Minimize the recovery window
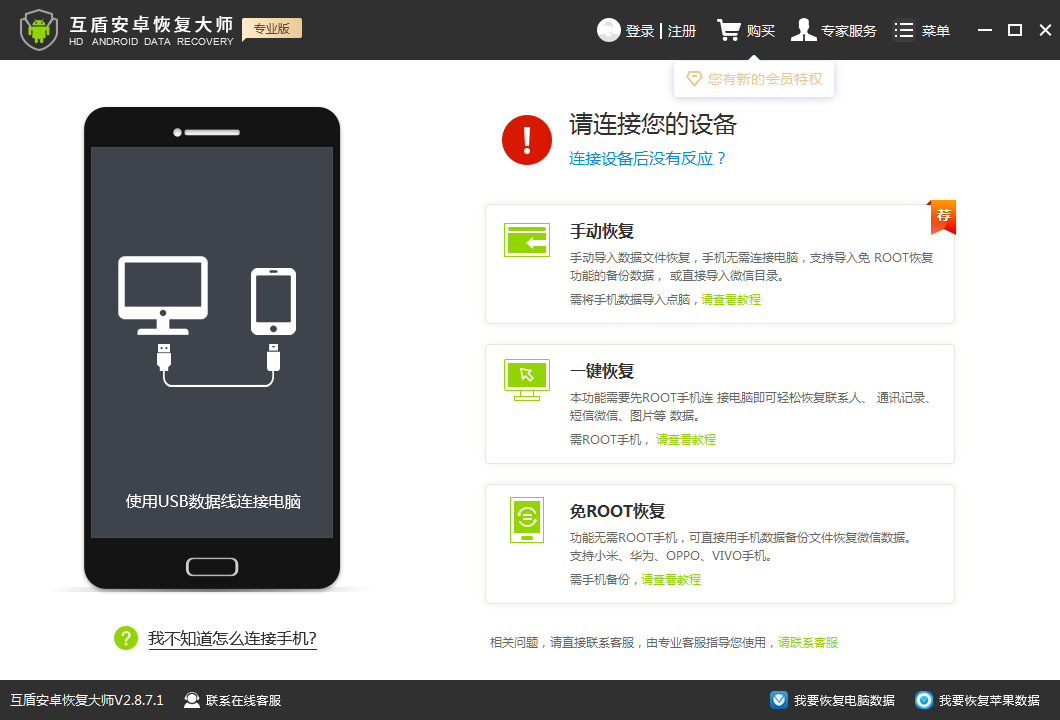Screen dimensions: 1060x720 [x=985, y=30]
